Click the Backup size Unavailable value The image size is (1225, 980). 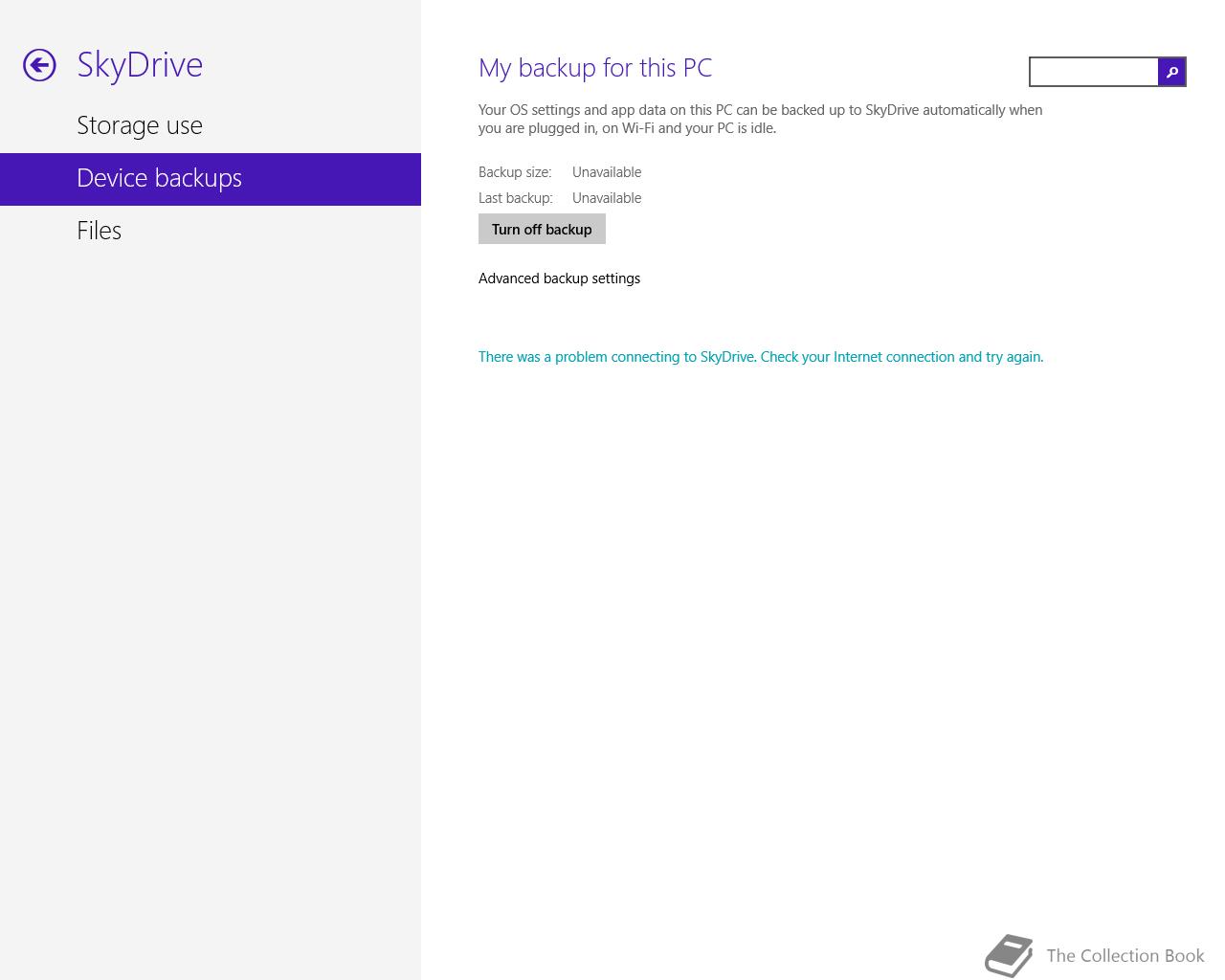607,172
